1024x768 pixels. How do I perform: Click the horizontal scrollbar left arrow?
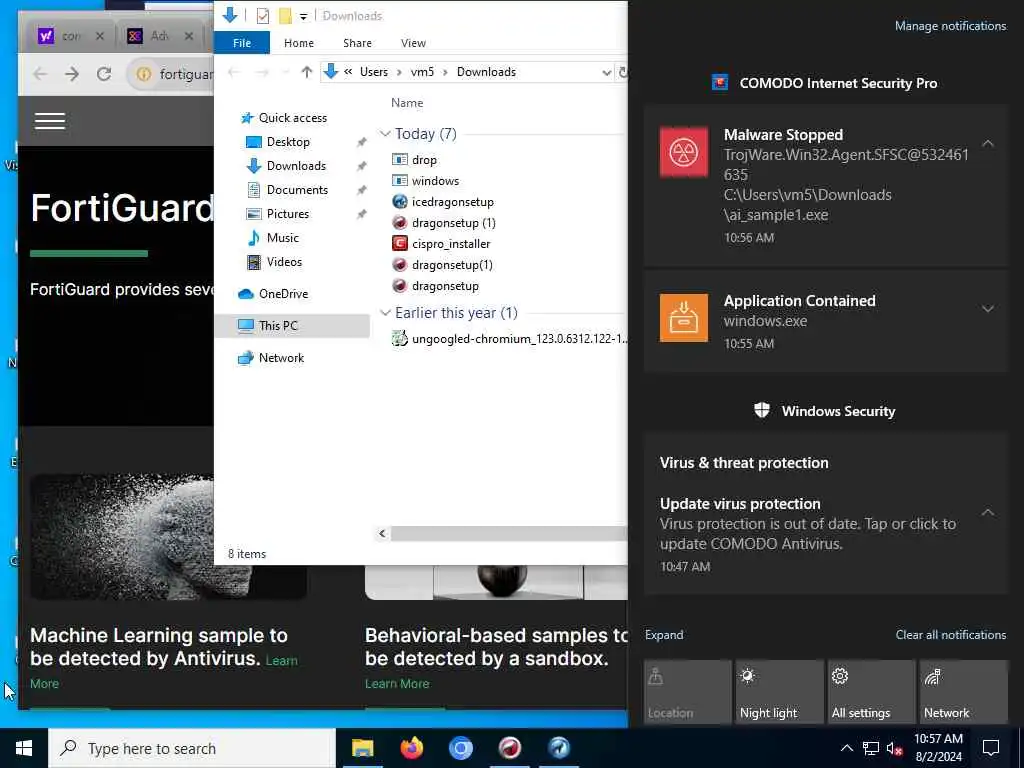point(383,534)
